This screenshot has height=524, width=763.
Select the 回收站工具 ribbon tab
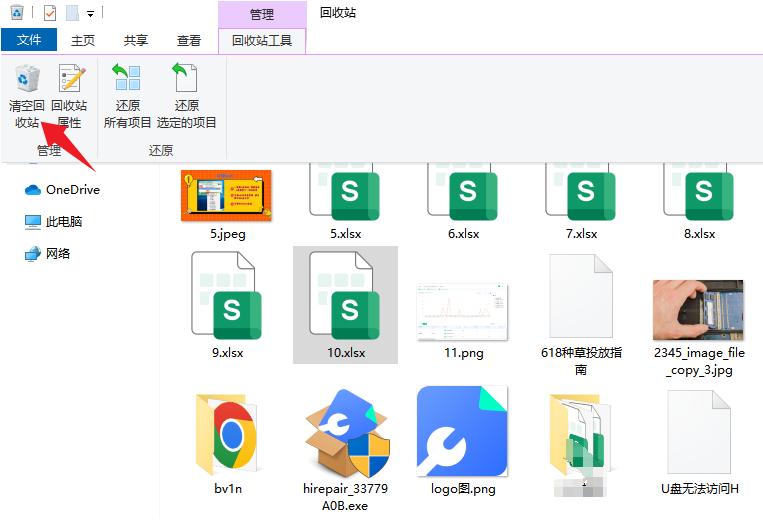(x=262, y=40)
